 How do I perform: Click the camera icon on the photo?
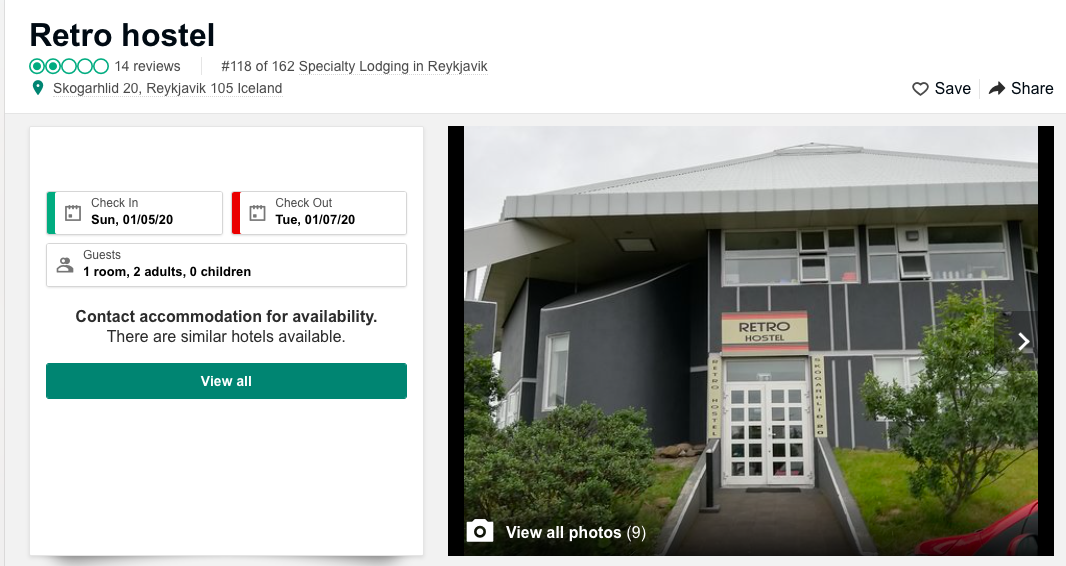[479, 531]
